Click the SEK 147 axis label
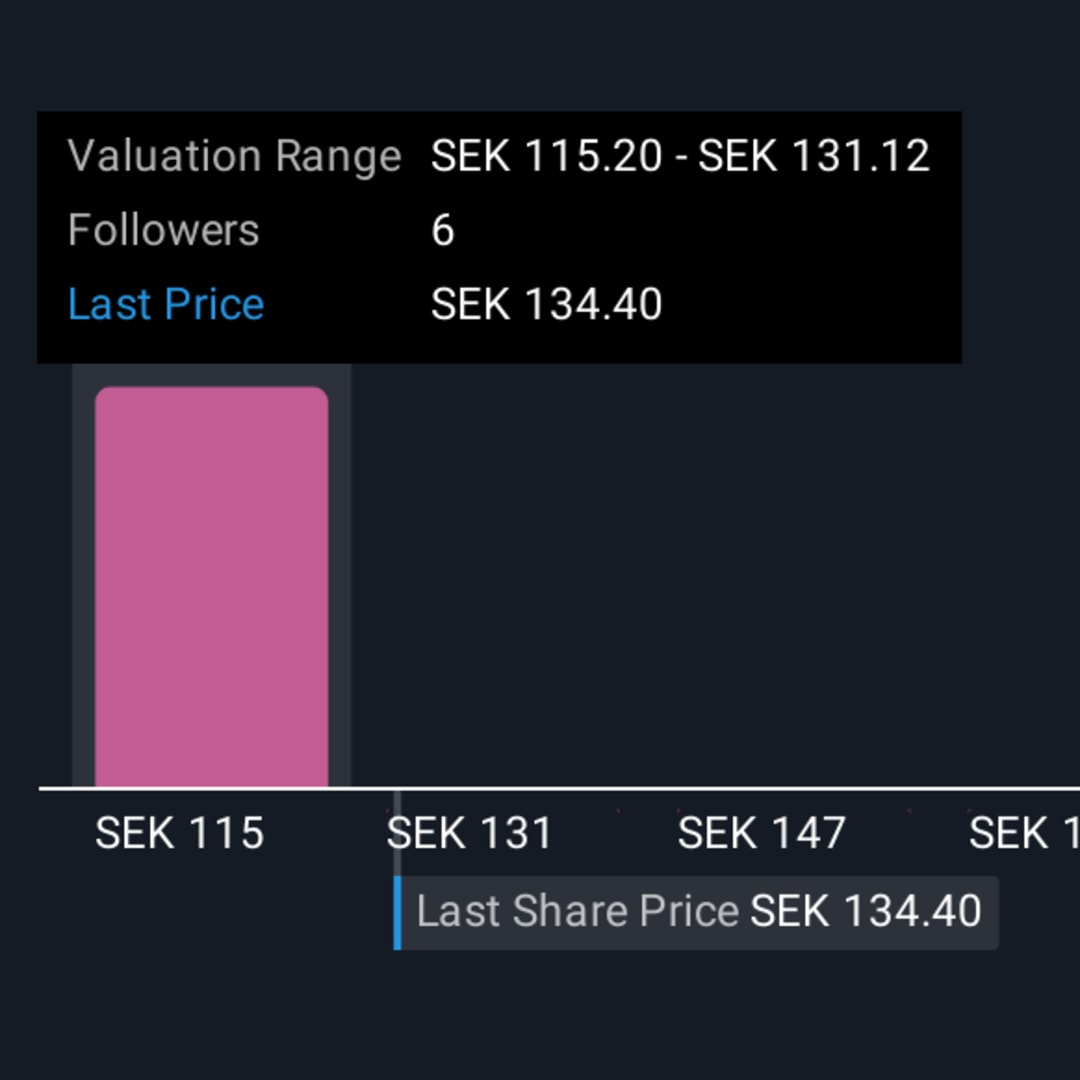This screenshot has height=1080, width=1080. pyautogui.click(x=762, y=833)
